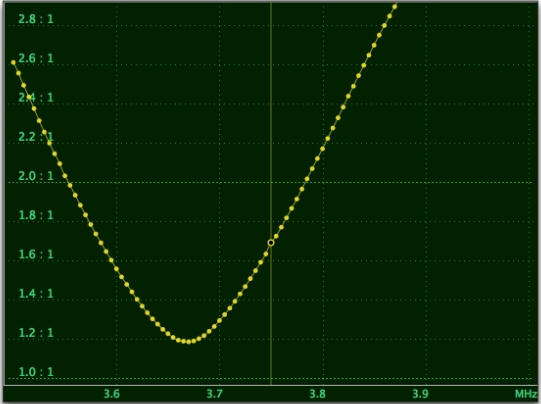This screenshot has width=541, height=404.
Task: Click the 3.9 frequency axis label
Action: (421, 394)
